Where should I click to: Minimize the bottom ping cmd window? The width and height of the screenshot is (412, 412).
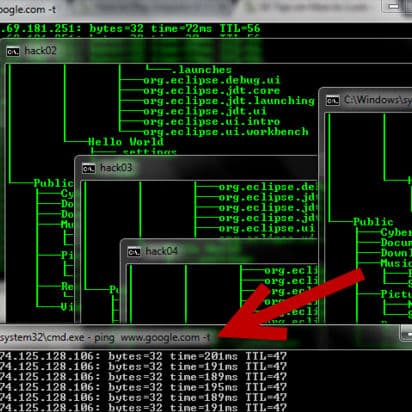pyautogui.click(x=406, y=334)
